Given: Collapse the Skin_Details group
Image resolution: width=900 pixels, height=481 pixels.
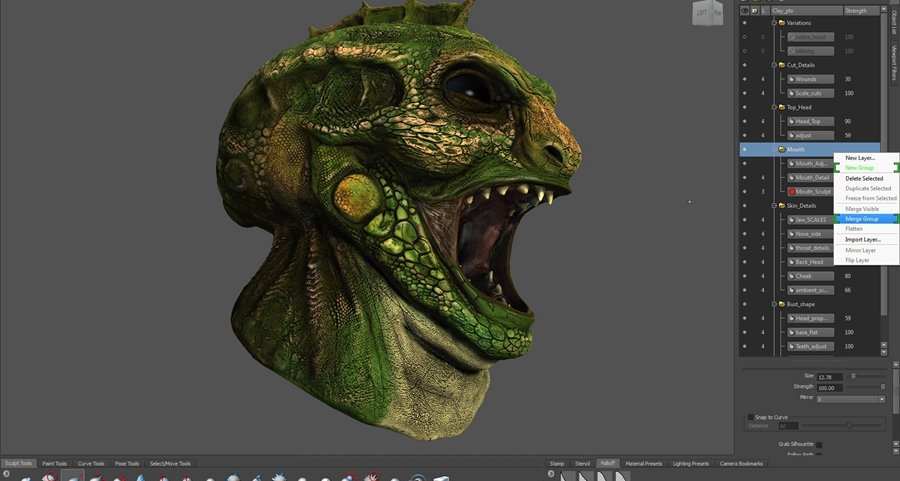Looking at the screenshot, I should 774,205.
